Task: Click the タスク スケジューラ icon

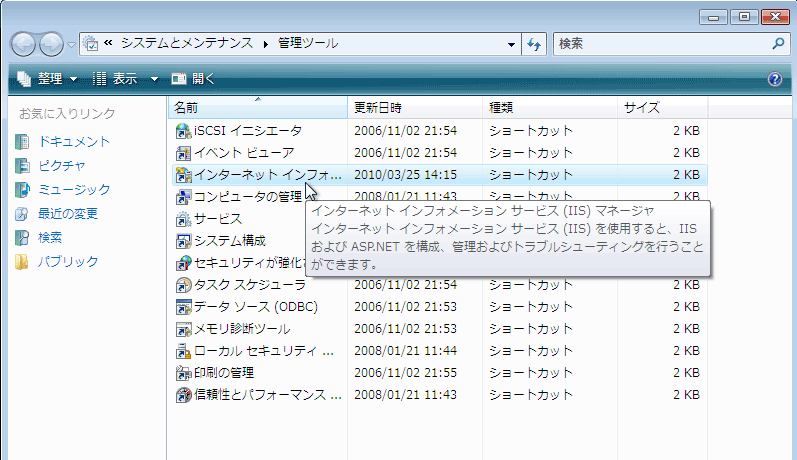Action: pos(183,285)
